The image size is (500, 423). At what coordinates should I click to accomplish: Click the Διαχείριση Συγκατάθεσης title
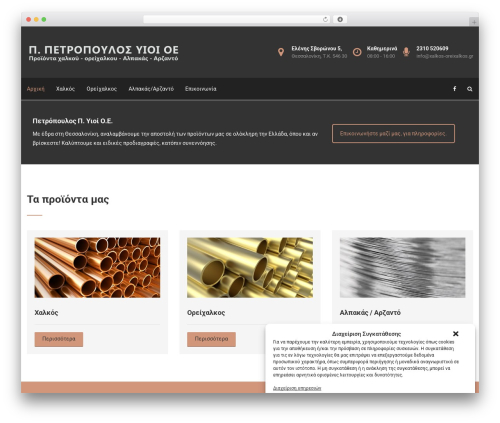(366, 334)
